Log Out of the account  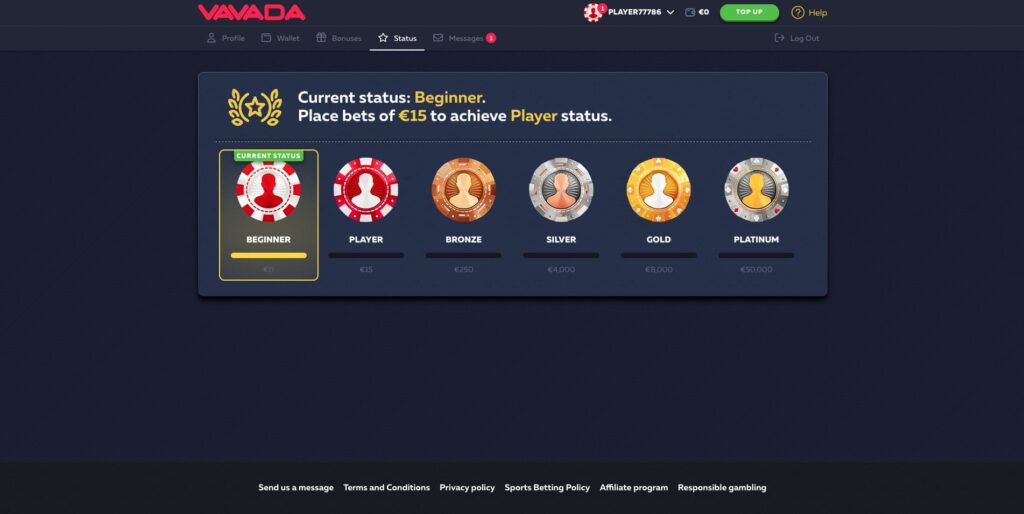tap(796, 38)
